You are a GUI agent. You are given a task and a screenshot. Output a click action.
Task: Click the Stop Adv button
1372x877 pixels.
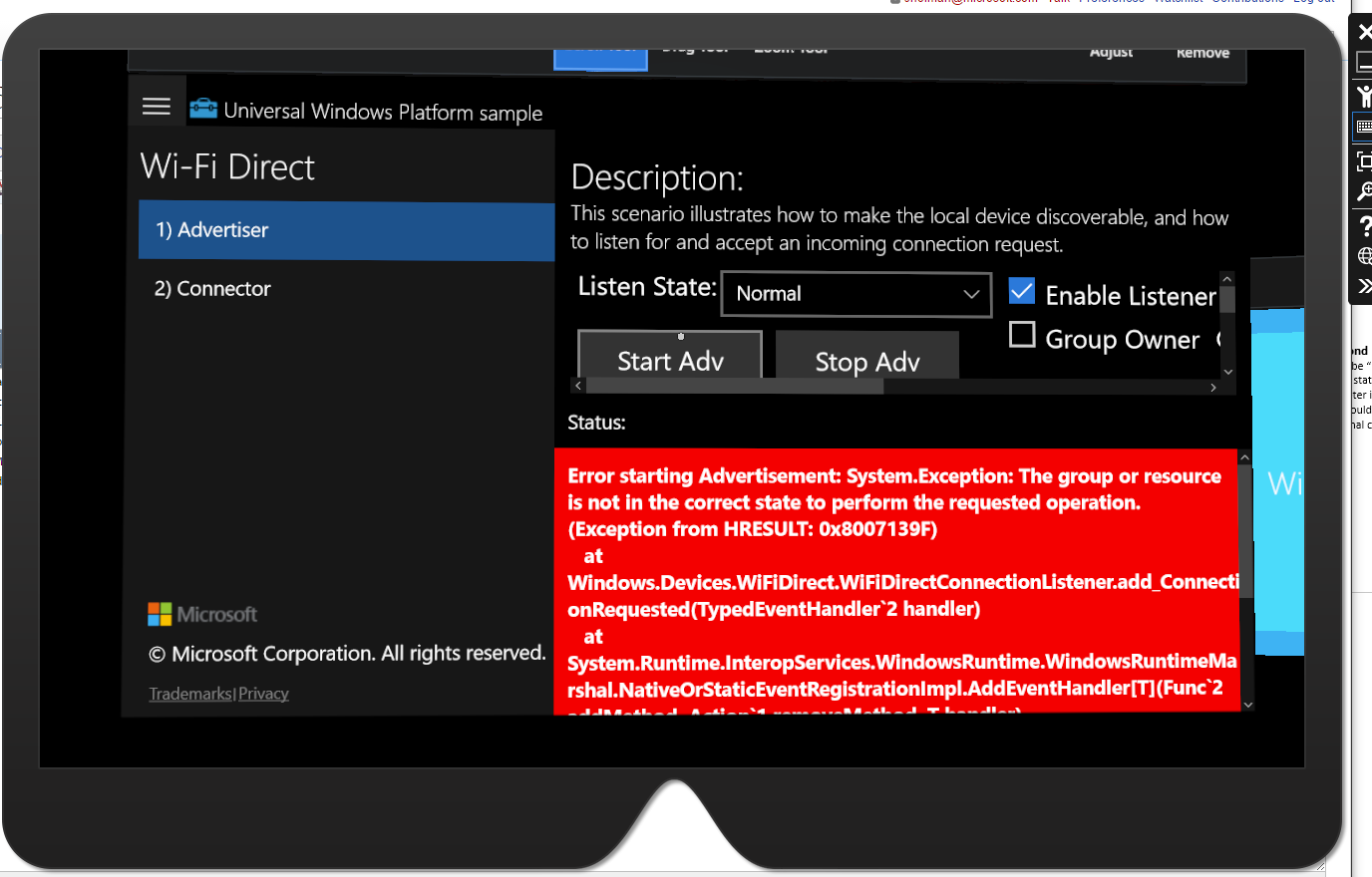(867, 356)
